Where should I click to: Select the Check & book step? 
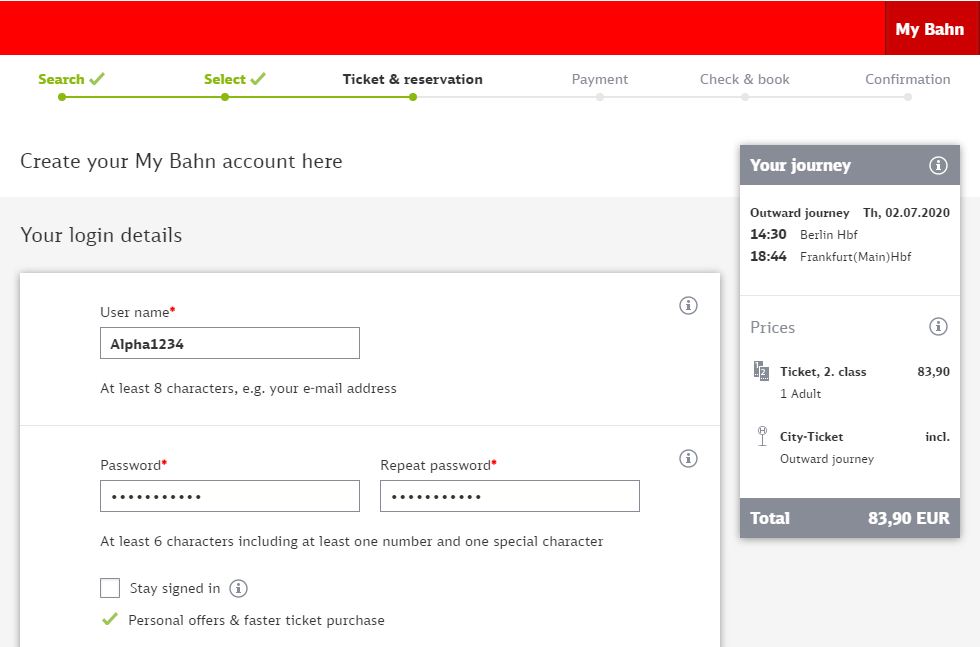pyautogui.click(x=744, y=79)
